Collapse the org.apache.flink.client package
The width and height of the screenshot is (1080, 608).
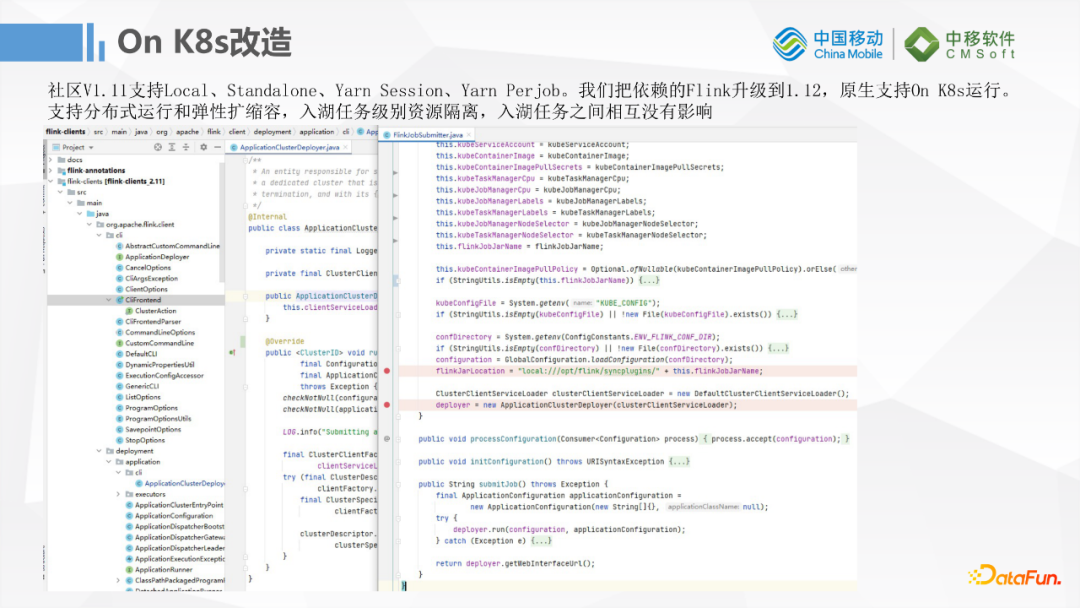[x=90, y=224]
